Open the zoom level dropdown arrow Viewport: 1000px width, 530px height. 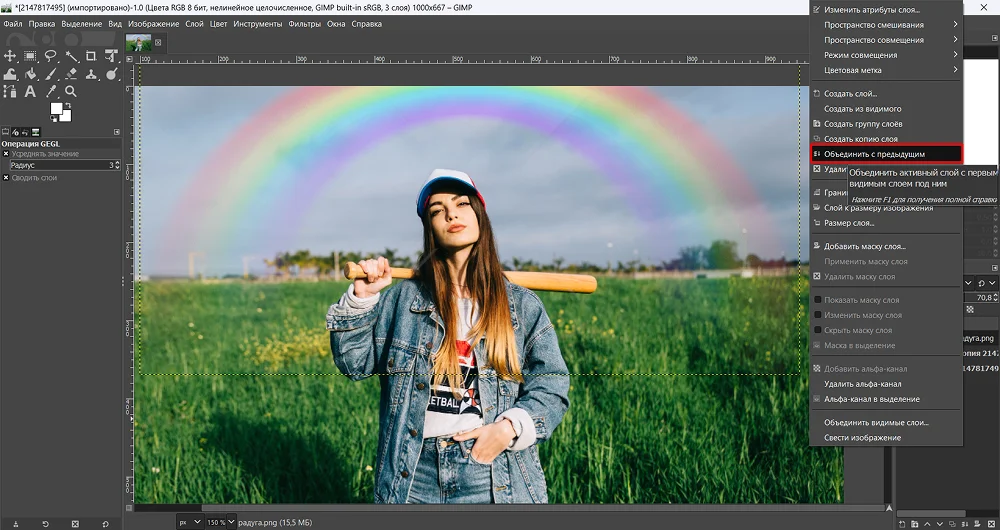(231, 522)
